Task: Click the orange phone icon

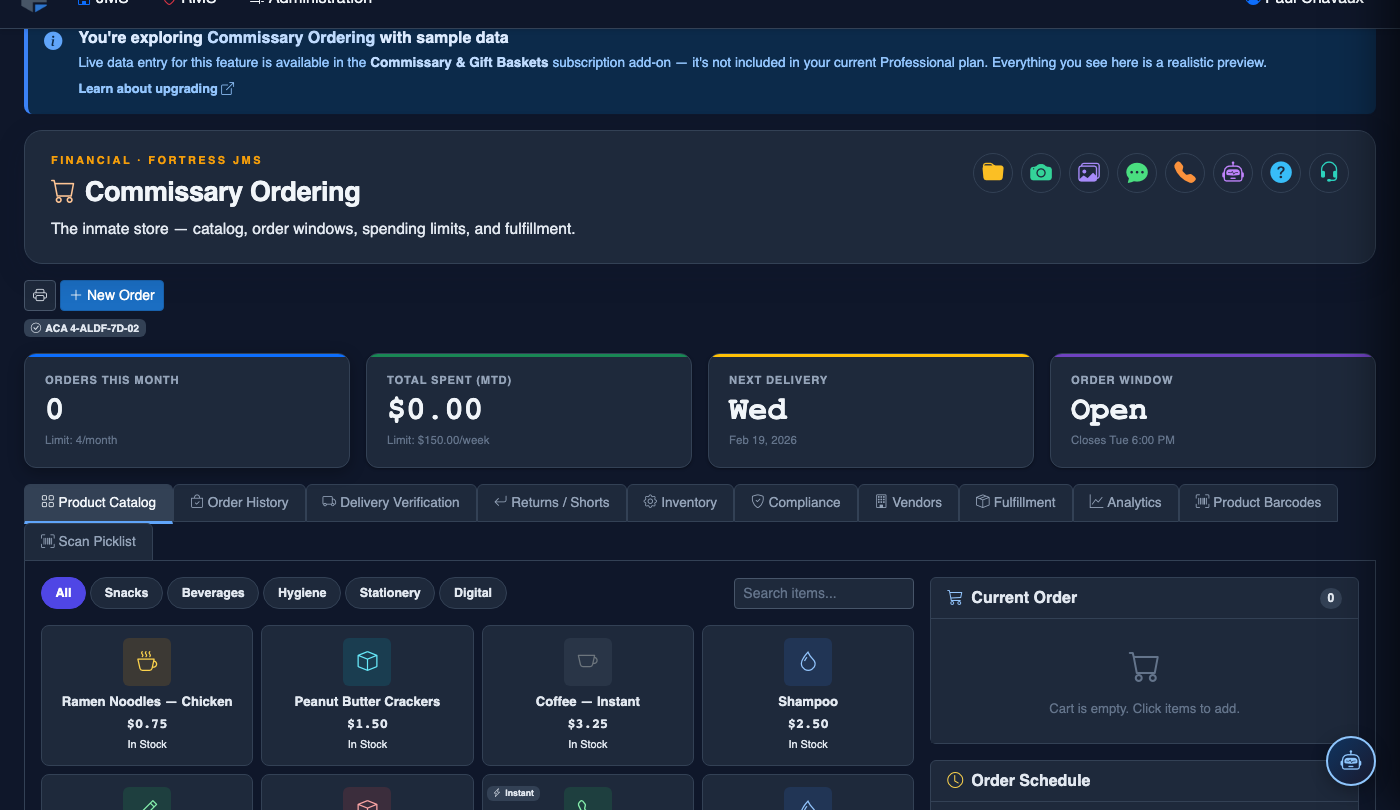Action: click(x=1185, y=173)
